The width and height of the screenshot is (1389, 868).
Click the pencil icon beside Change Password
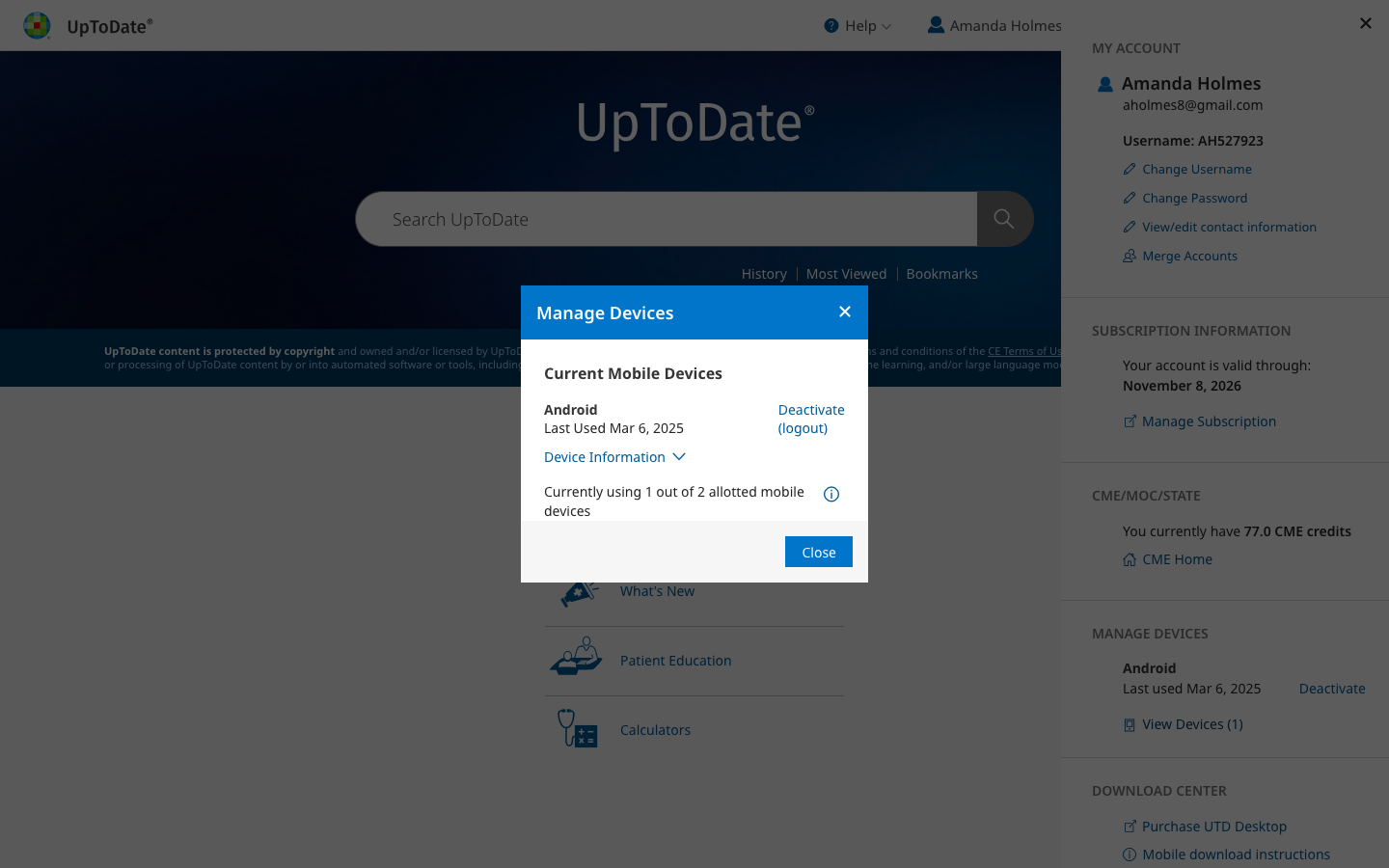click(1130, 198)
